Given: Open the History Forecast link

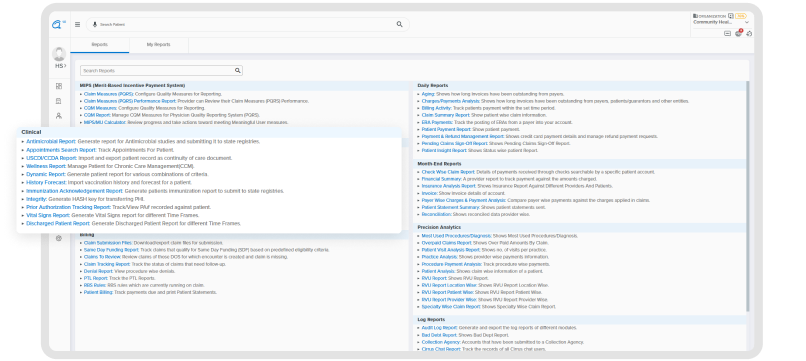Looking at the screenshot, I should 46,183.
